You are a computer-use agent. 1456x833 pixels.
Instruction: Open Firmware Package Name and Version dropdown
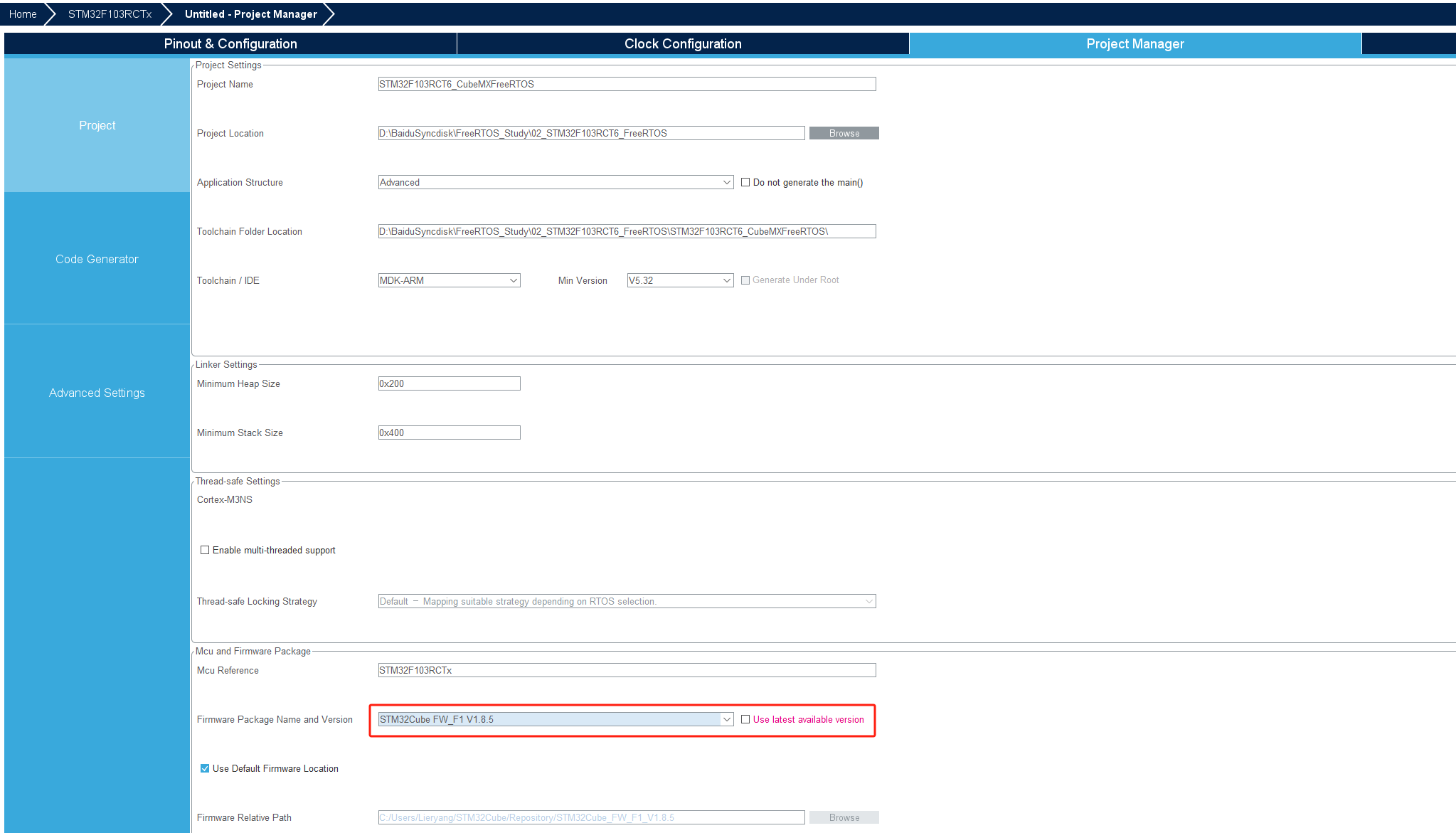(556, 719)
